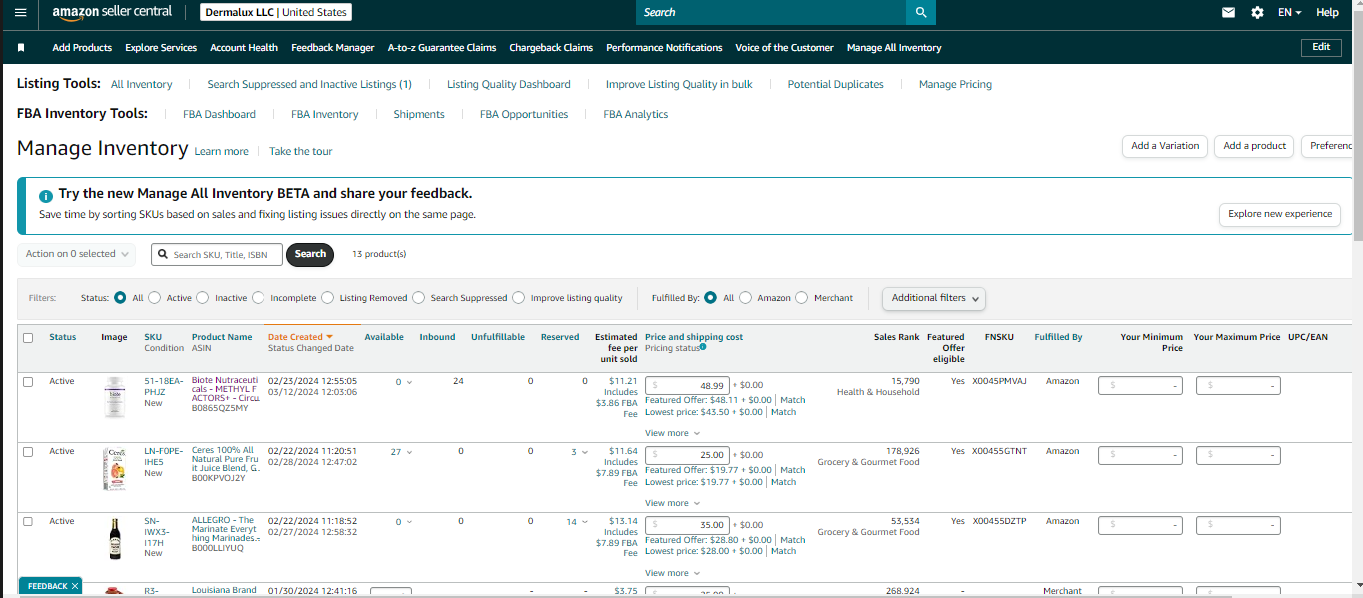This screenshot has width=1363, height=598.
Task: Edit the 48.99 price field
Action: point(688,385)
